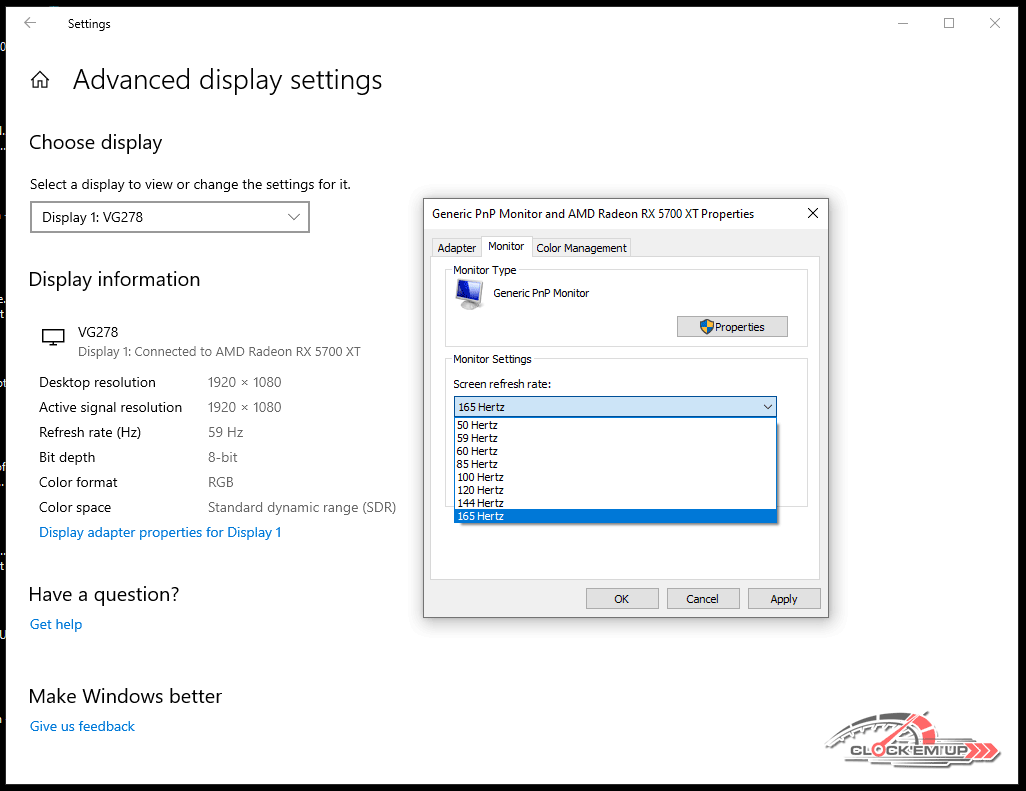Open the Display 1: VG278 dropdown
This screenshot has width=1026, height=791.
170,217
